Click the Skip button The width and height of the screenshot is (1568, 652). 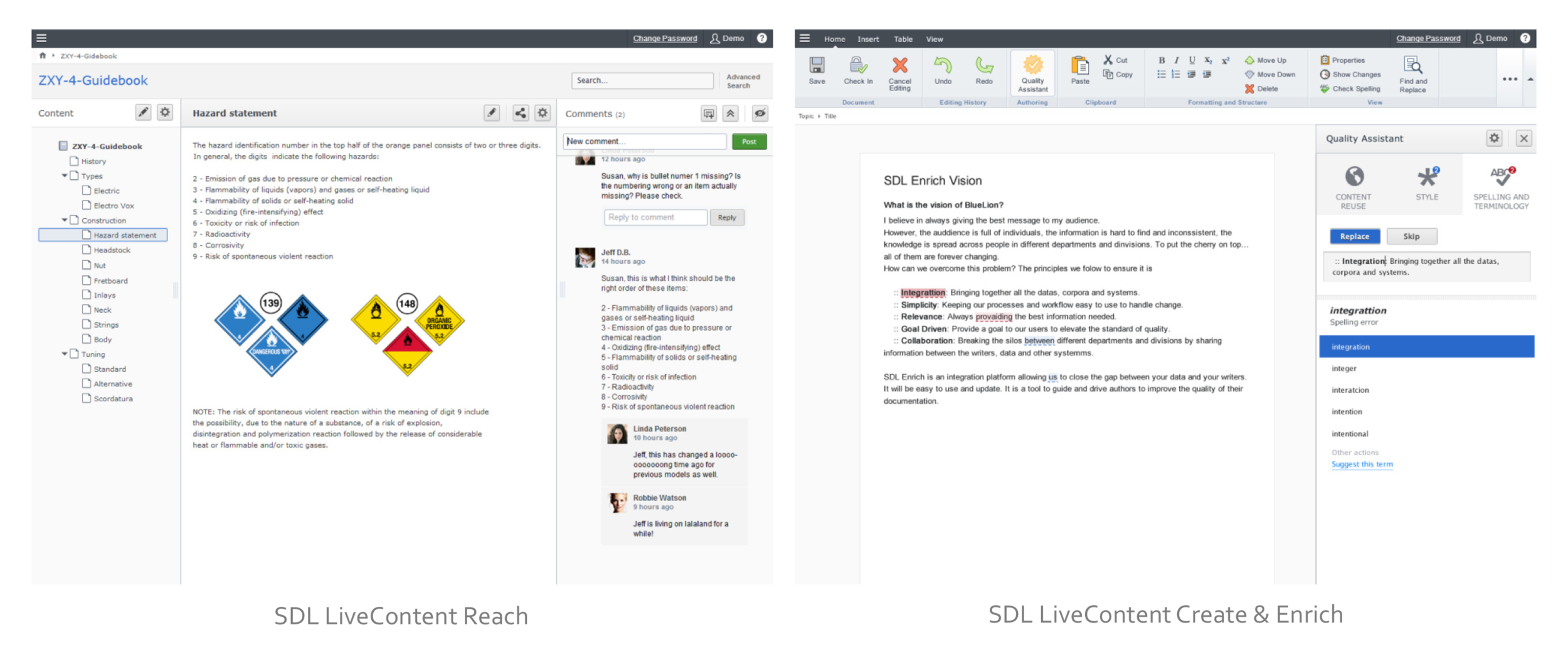(1411, 236)
